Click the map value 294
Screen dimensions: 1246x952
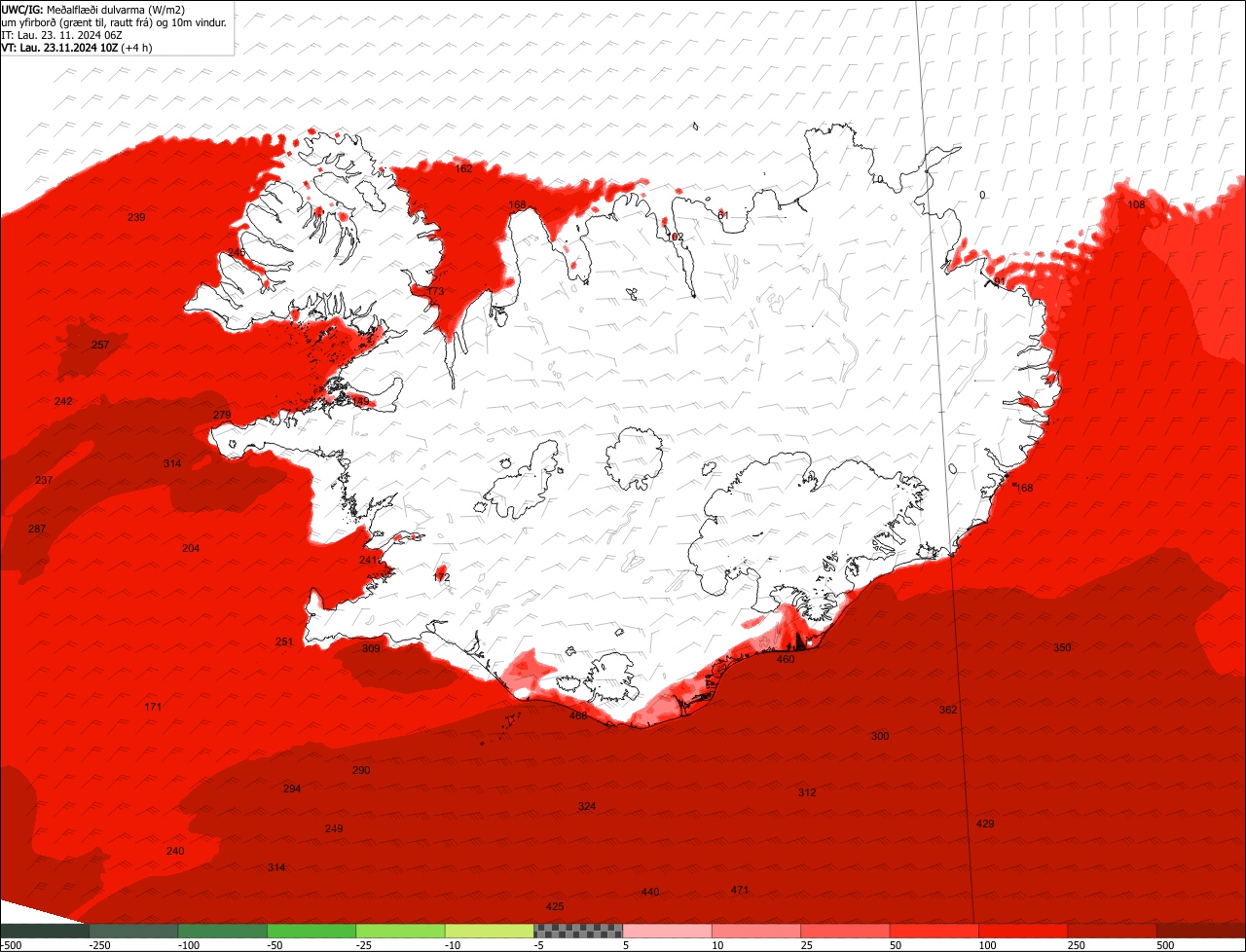[x=292, y=788]
